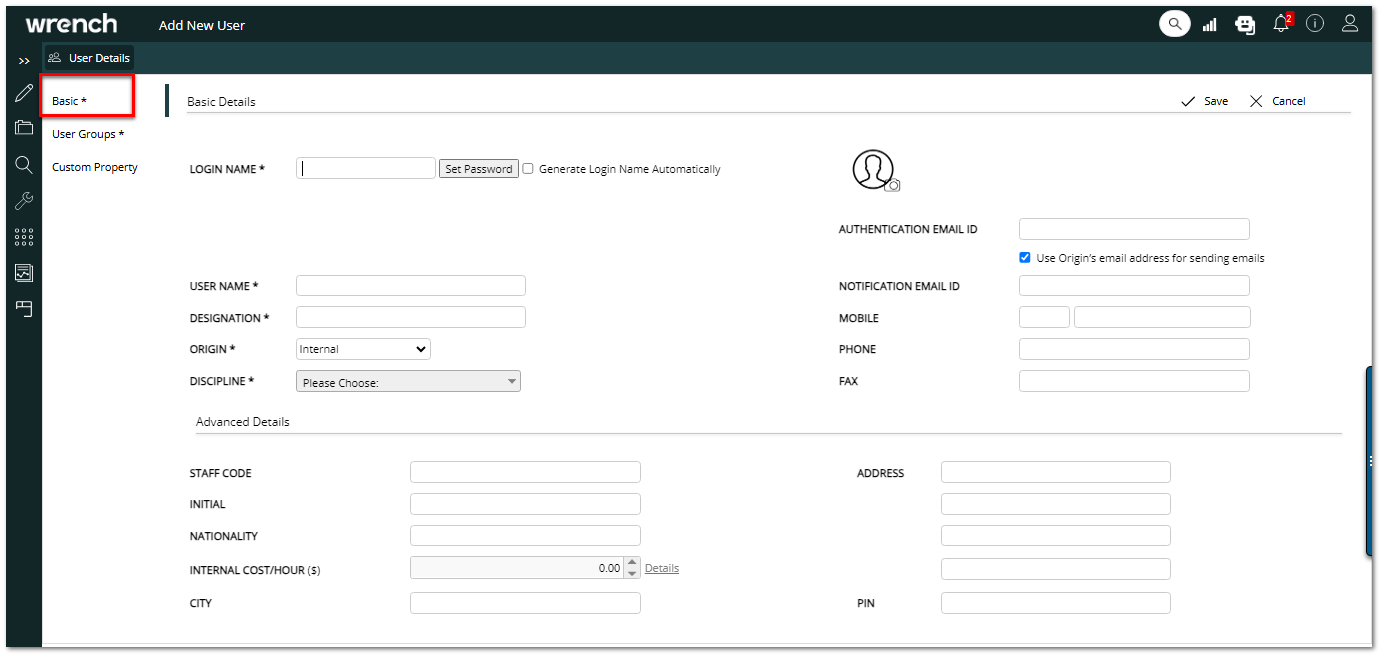This screenshot has width=1382, height=657.
Task: Click the PIN input field
Action: click(1056, 603)
